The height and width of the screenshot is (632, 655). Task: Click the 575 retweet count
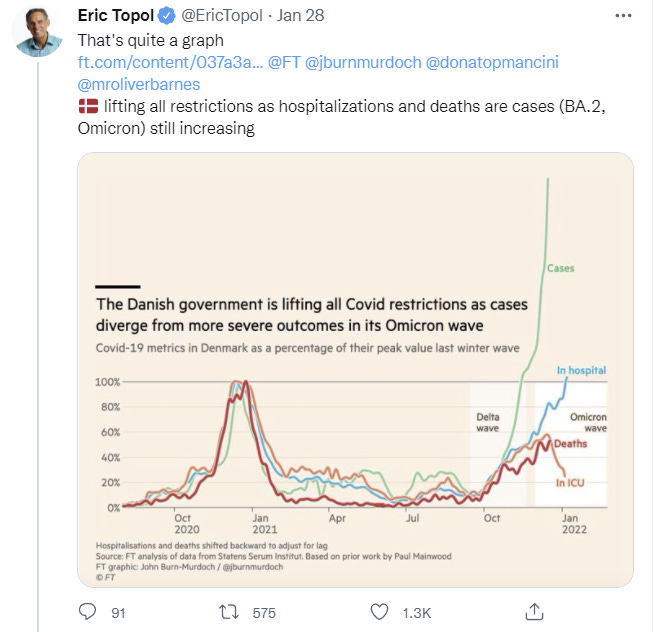click(264, 613)
